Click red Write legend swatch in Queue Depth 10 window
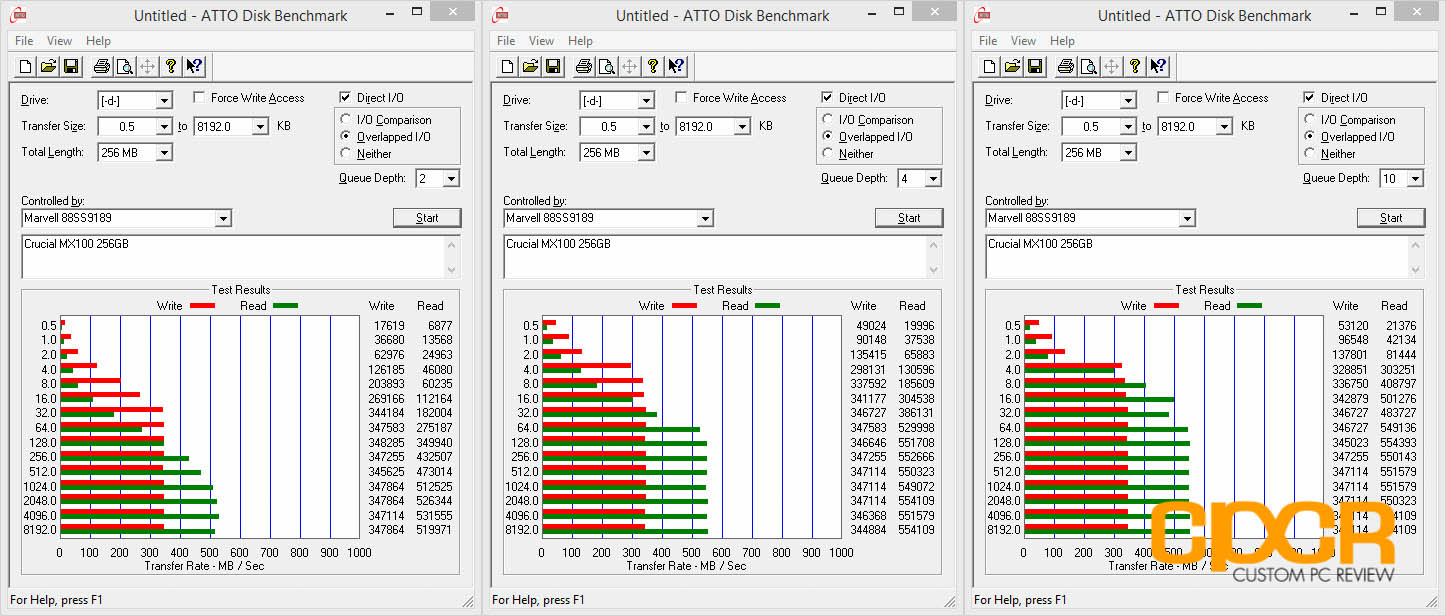This screenshot has height=616, width=1446. click(1167, 306)
